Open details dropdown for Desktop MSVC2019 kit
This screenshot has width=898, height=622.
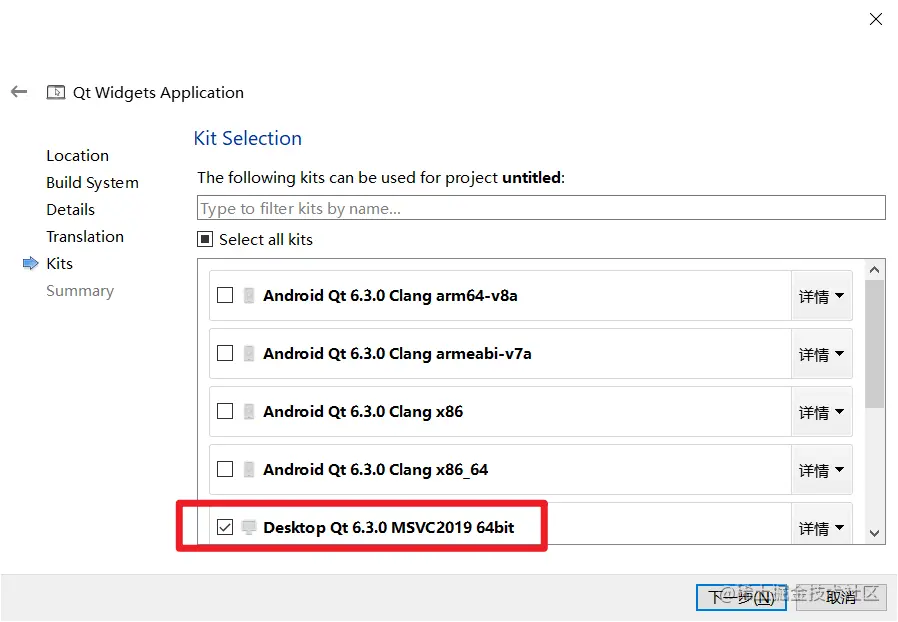coord(821,527)
